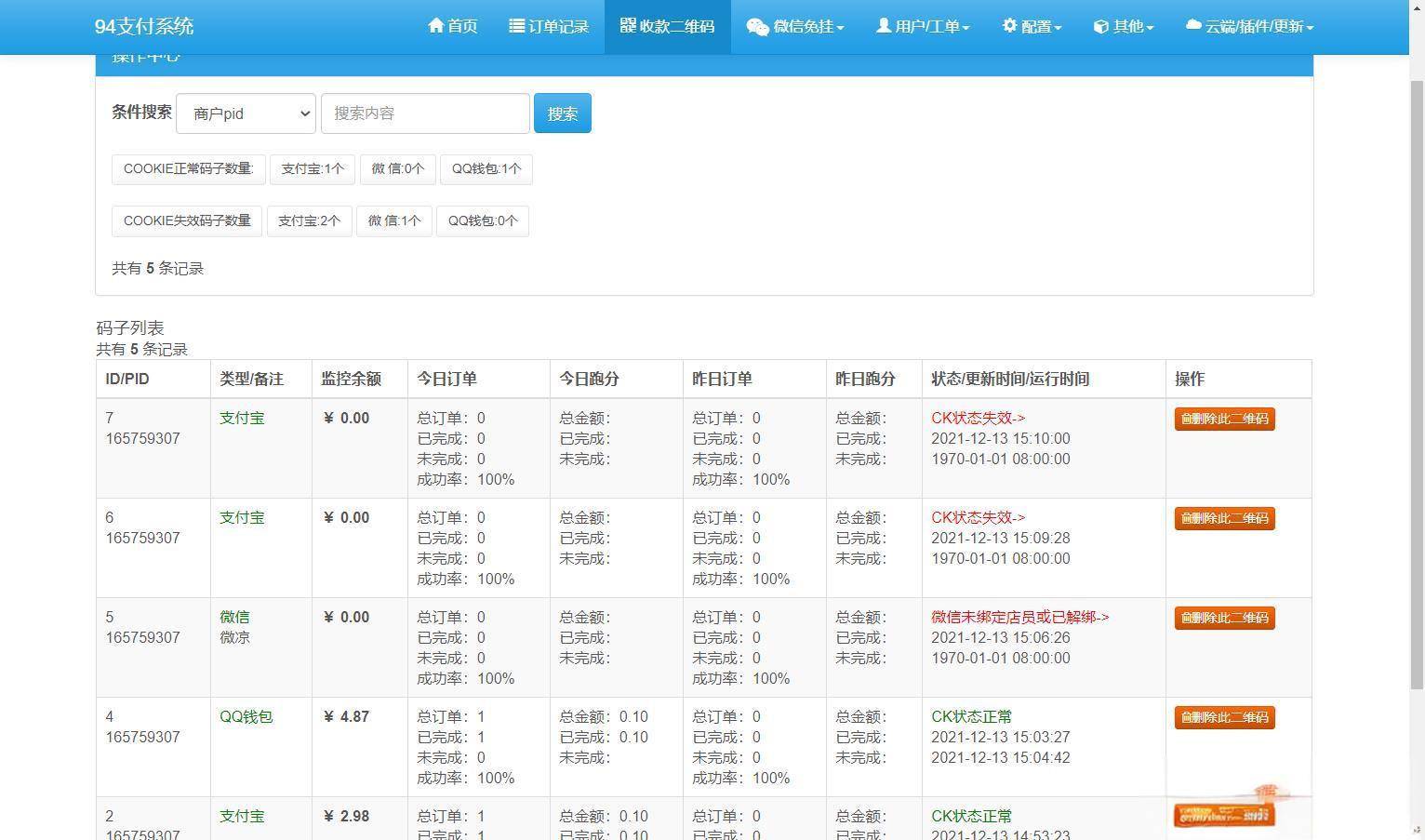The image size is (1425, 840).
Task: Open the 商户pid search condition dropdown
Action: pyautogui.click(x=246, y=113)
